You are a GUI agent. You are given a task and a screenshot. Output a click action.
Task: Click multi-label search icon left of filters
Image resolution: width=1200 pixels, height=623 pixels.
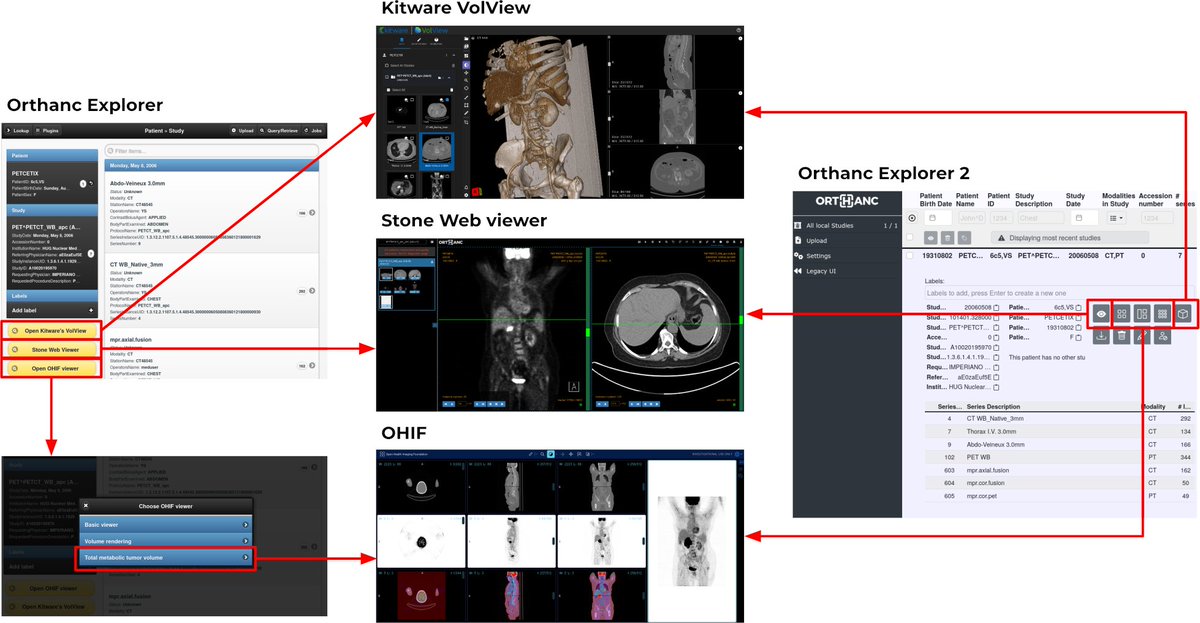(x=911, y=217)
